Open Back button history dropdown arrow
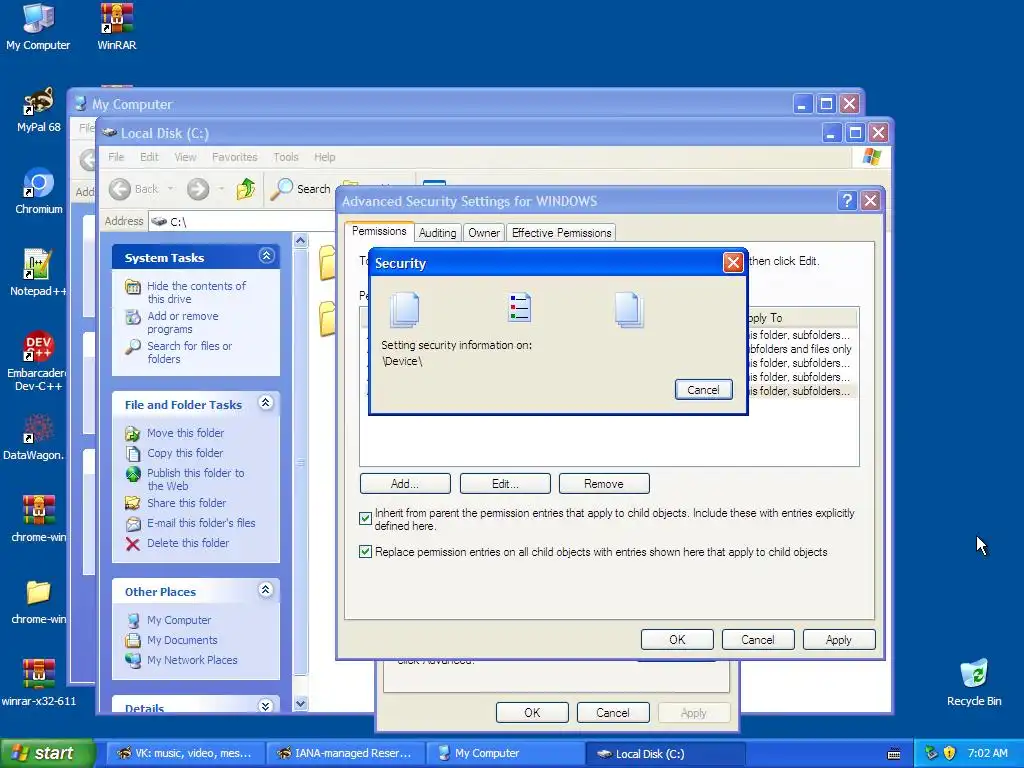This screenshot has width=1024, height=768. (170, 189)
